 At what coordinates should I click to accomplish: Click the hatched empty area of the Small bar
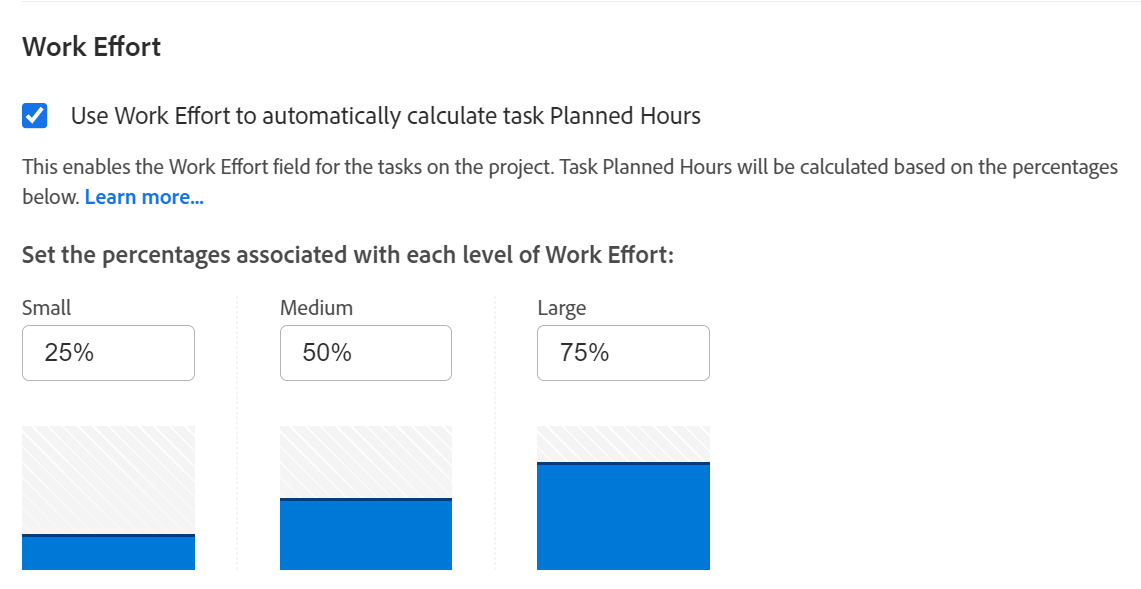click(x=108, y=479)
